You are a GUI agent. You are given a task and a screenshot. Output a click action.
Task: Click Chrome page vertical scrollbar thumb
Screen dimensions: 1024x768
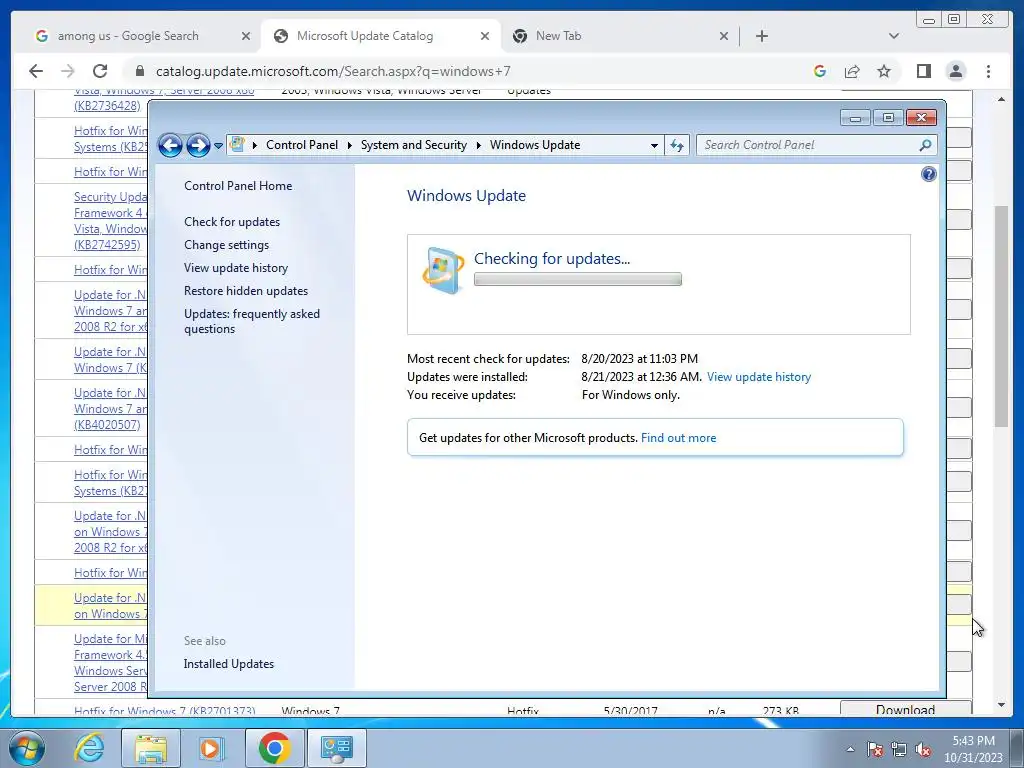(1001, 316)
